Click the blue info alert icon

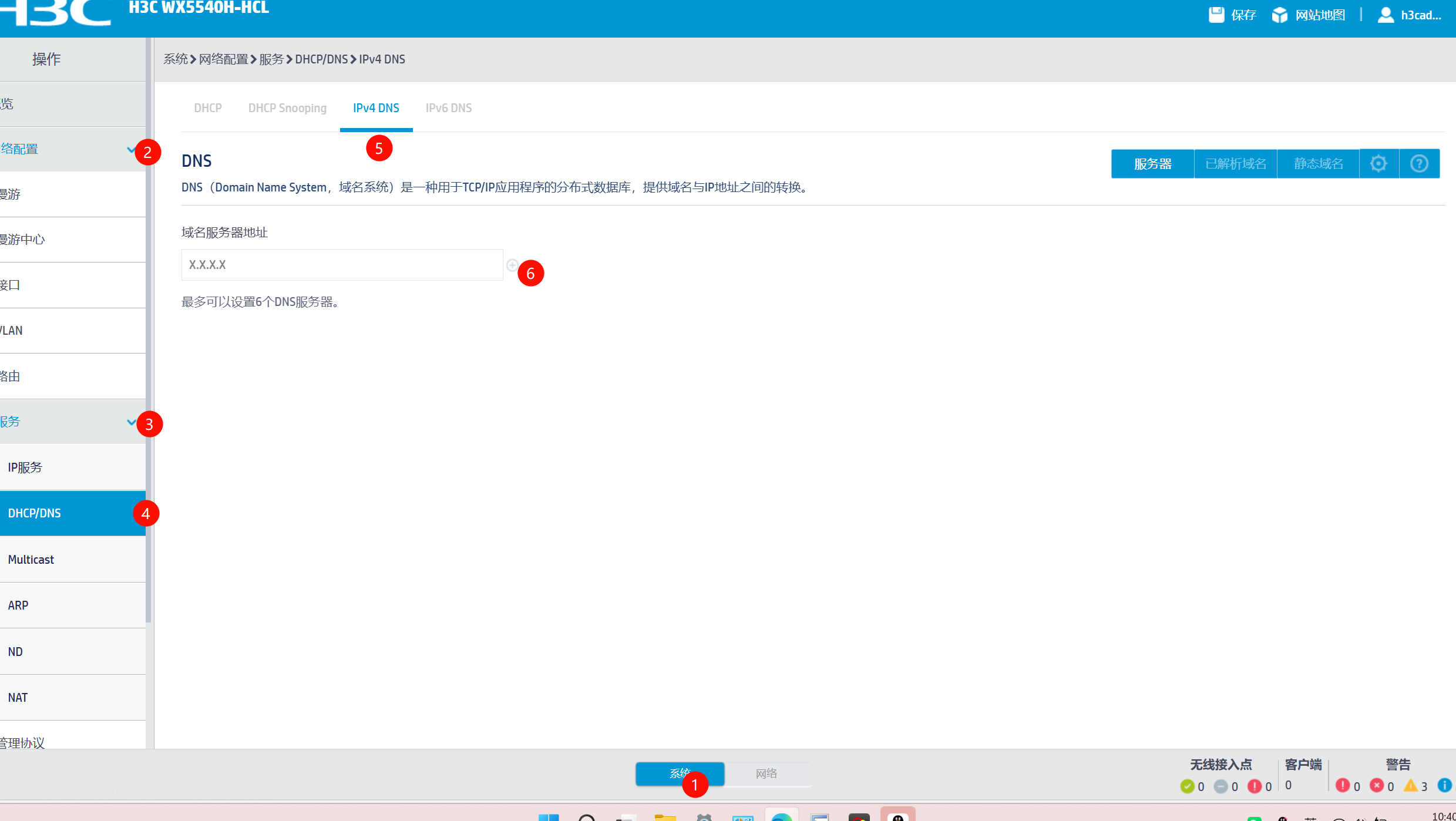pyautogui.click(x=1444, y=785)
